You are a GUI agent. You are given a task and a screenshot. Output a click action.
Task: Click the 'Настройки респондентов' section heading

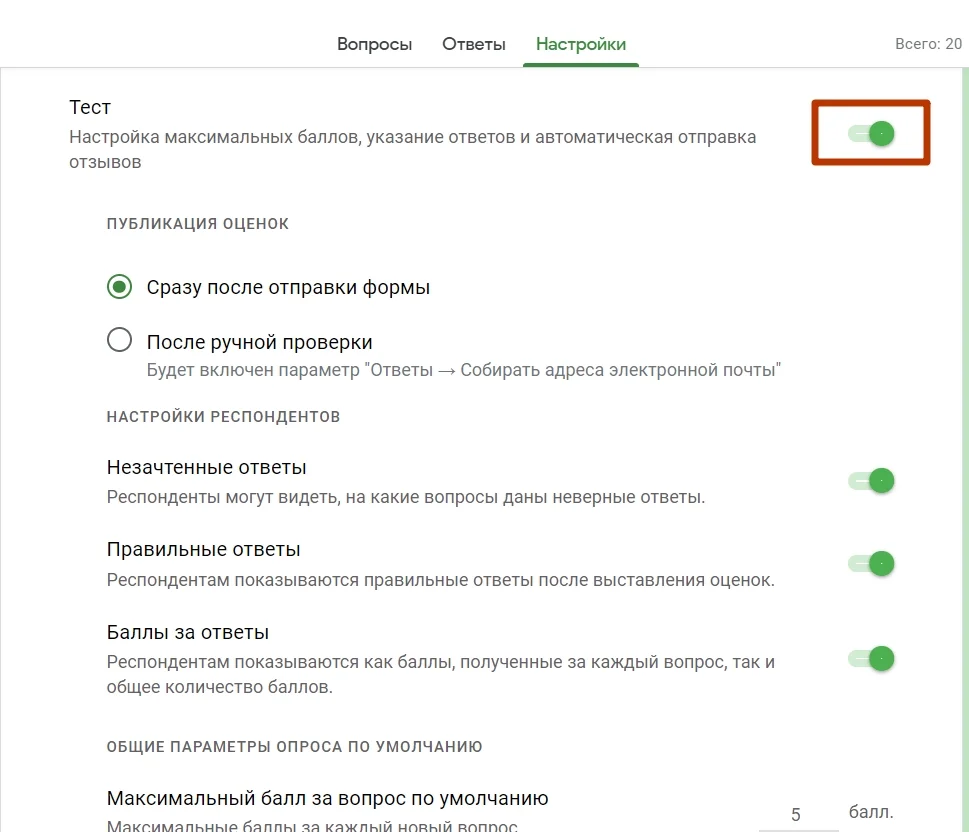tap(223, 417)
